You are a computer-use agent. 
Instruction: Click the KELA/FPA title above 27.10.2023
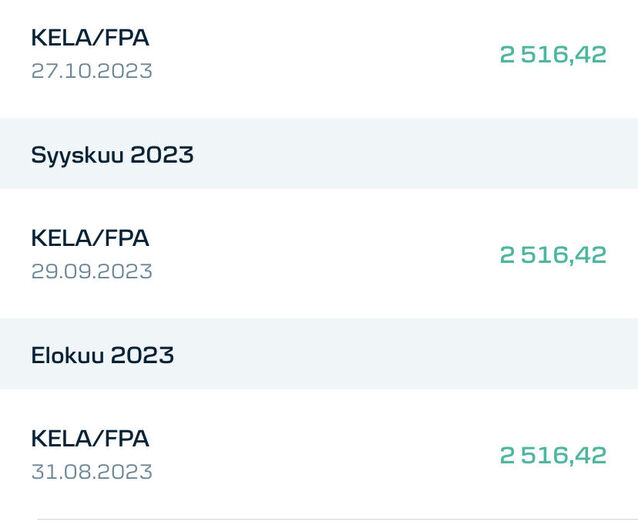tap(90, 38)
